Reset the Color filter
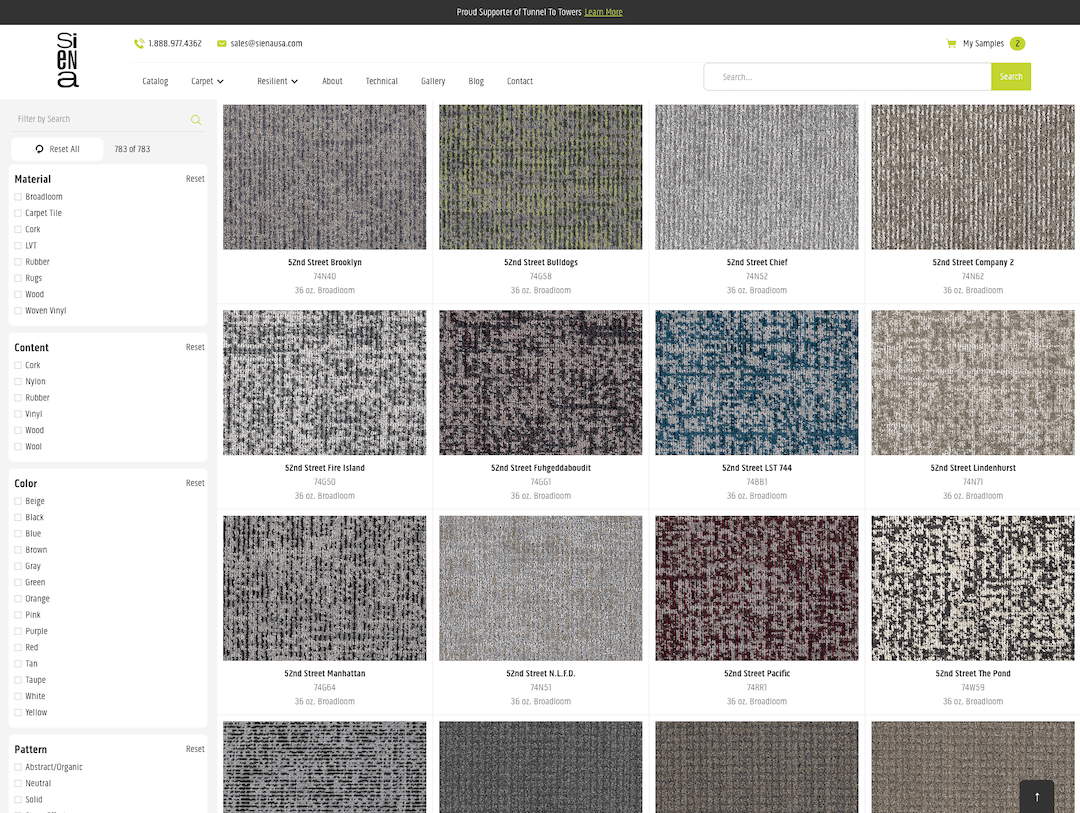Image resolution: width=1080 pixels, height=813 pixels. click(x=195, y=483)
